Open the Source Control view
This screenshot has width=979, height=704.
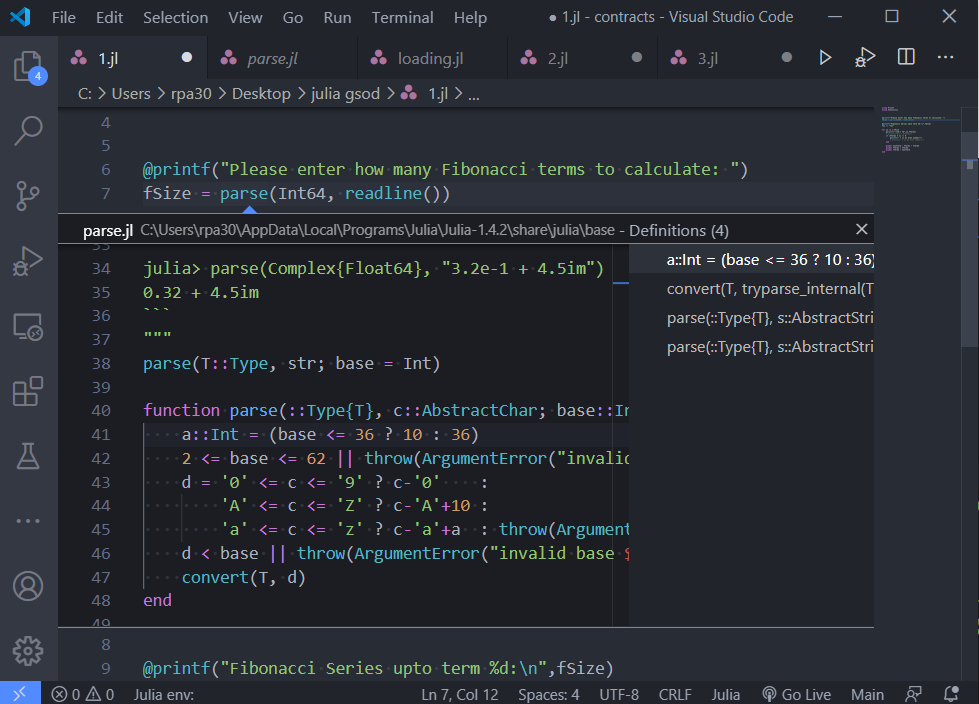(x=29, y=195)
